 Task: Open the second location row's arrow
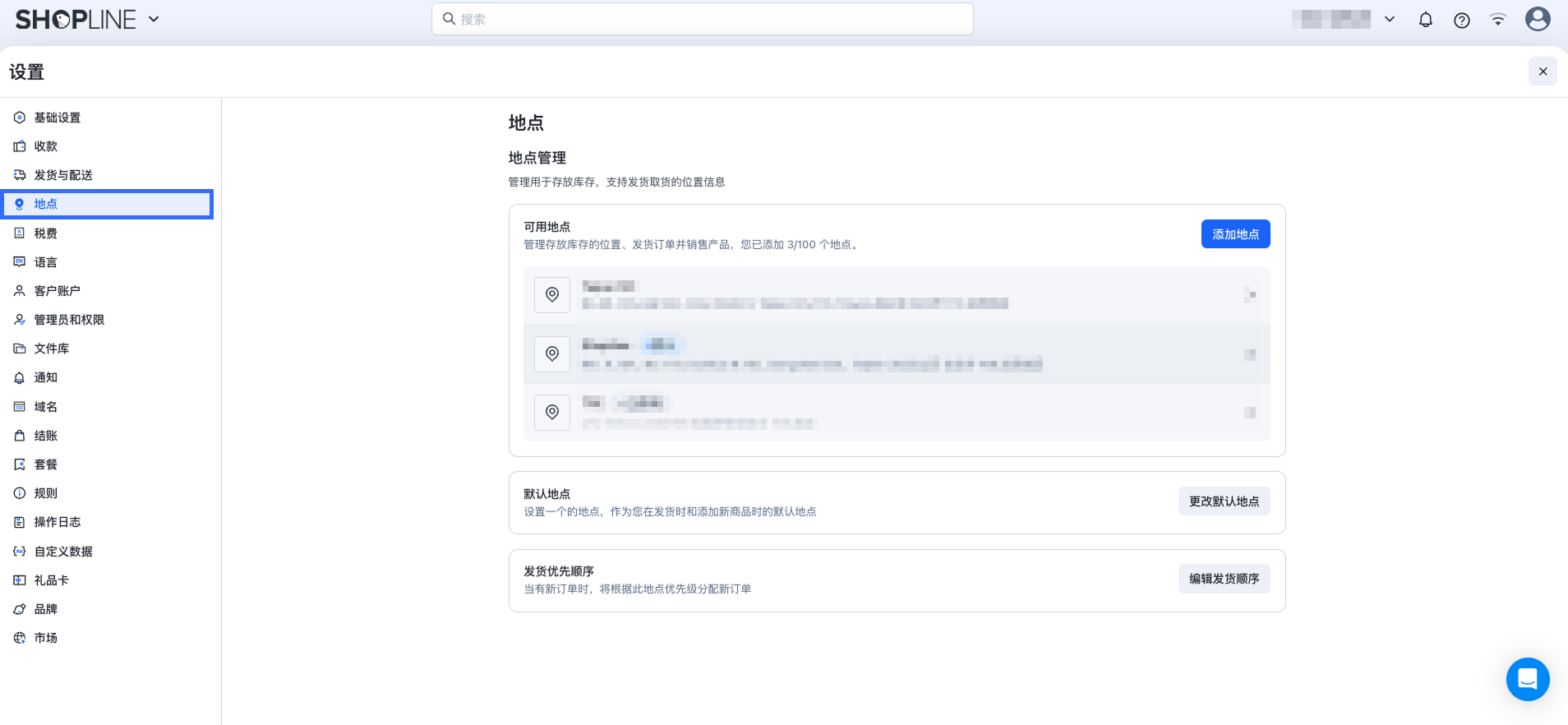click(x=1250, y=354)
